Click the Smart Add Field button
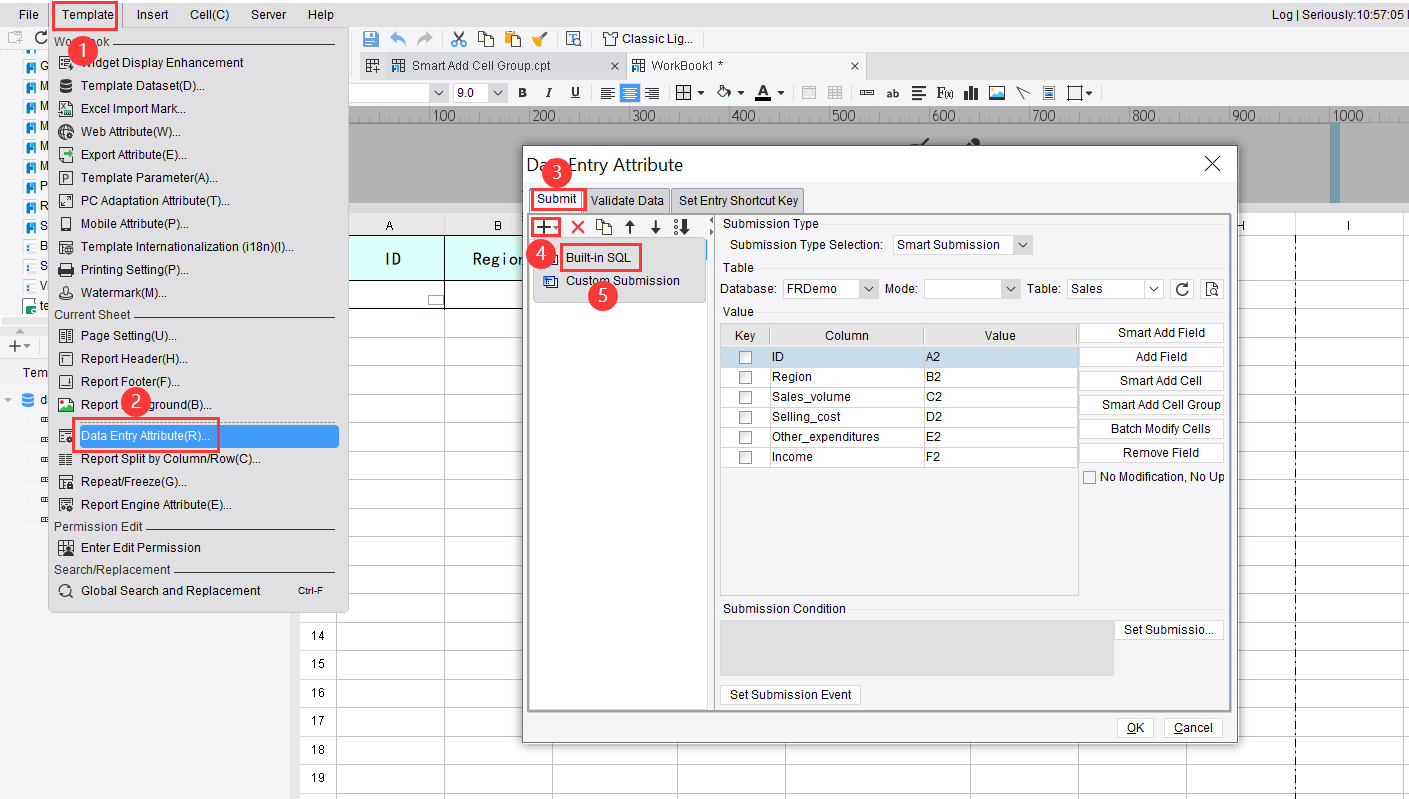The width and height of the screenshot is (1409, 799). 1150,332
